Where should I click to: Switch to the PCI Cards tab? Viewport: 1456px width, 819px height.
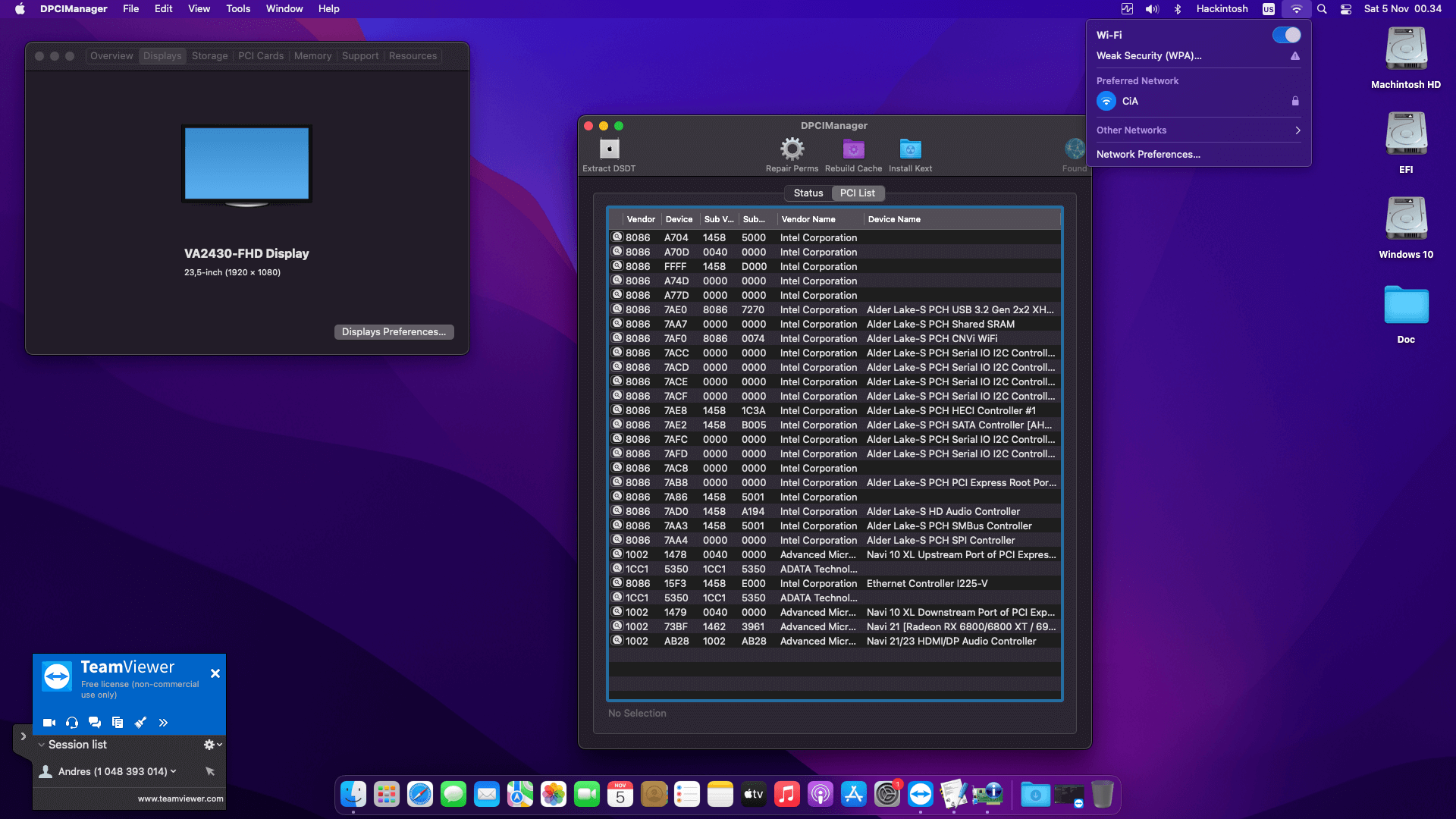point(261,56)
